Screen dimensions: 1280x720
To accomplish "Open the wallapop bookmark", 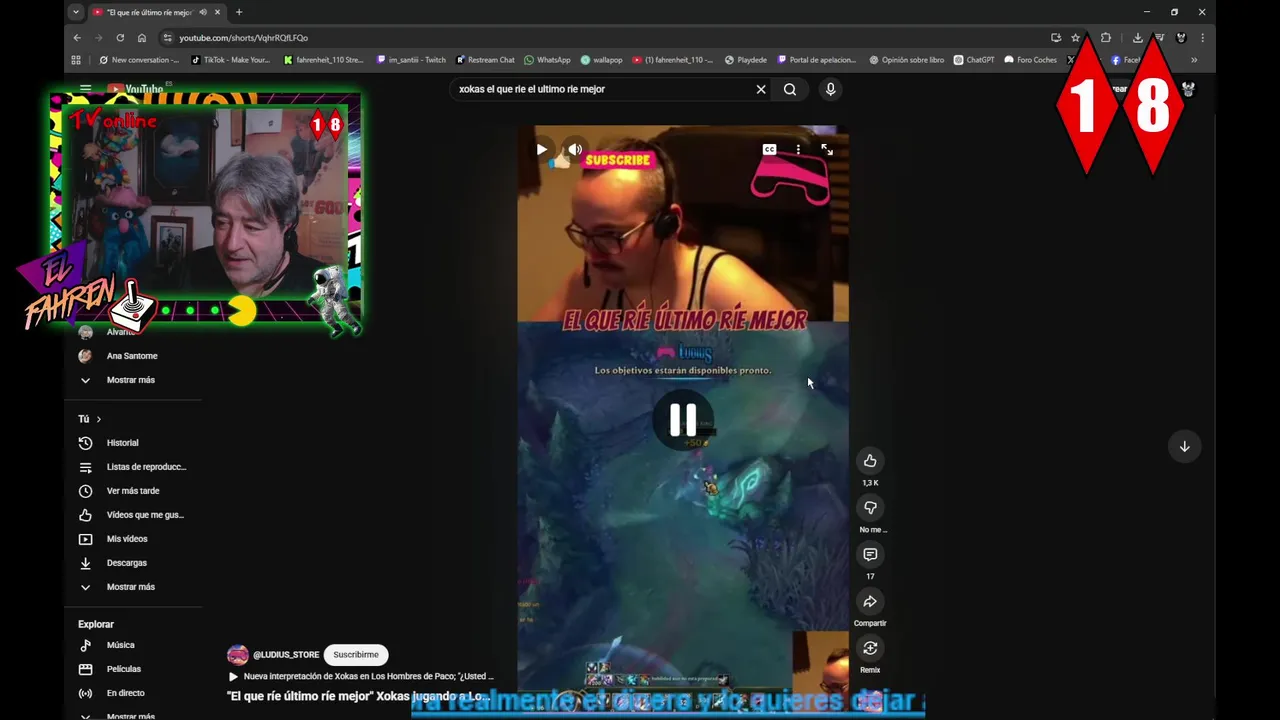I will pos(602,60).
